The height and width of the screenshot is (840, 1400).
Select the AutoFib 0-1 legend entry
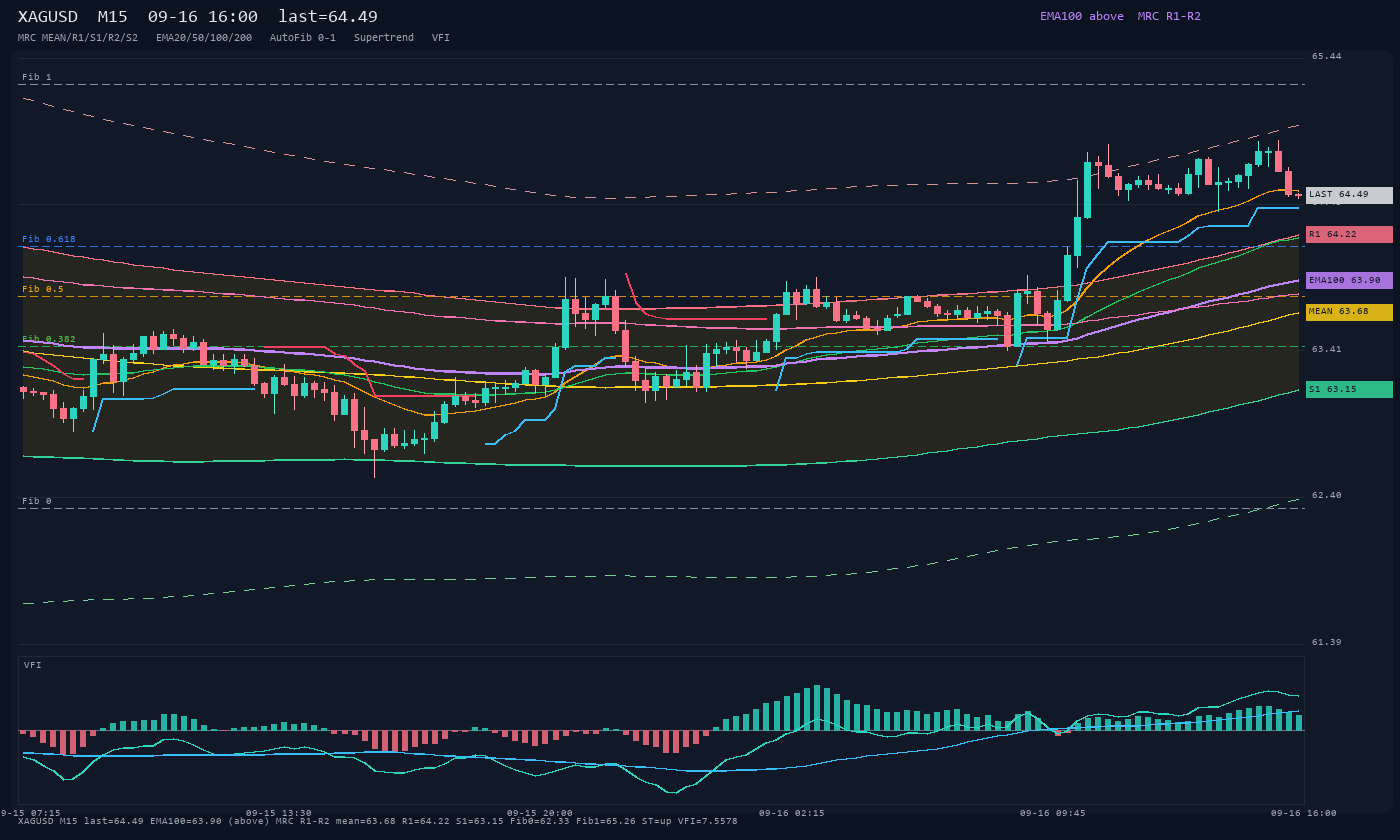[303, 38]
